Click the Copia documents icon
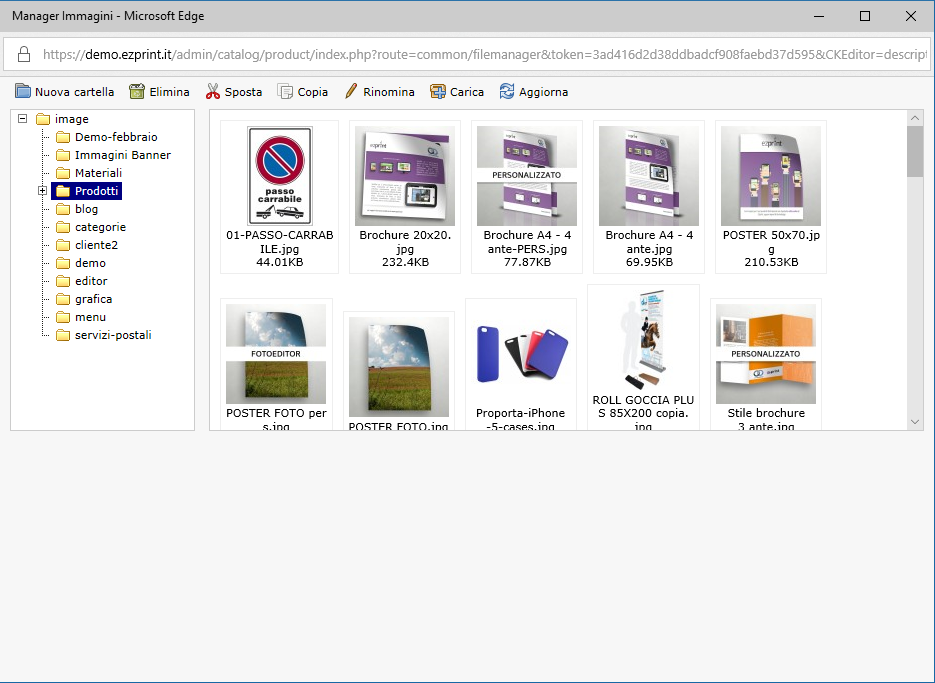Viewport: 935px width, 683px height. [286, 91]
